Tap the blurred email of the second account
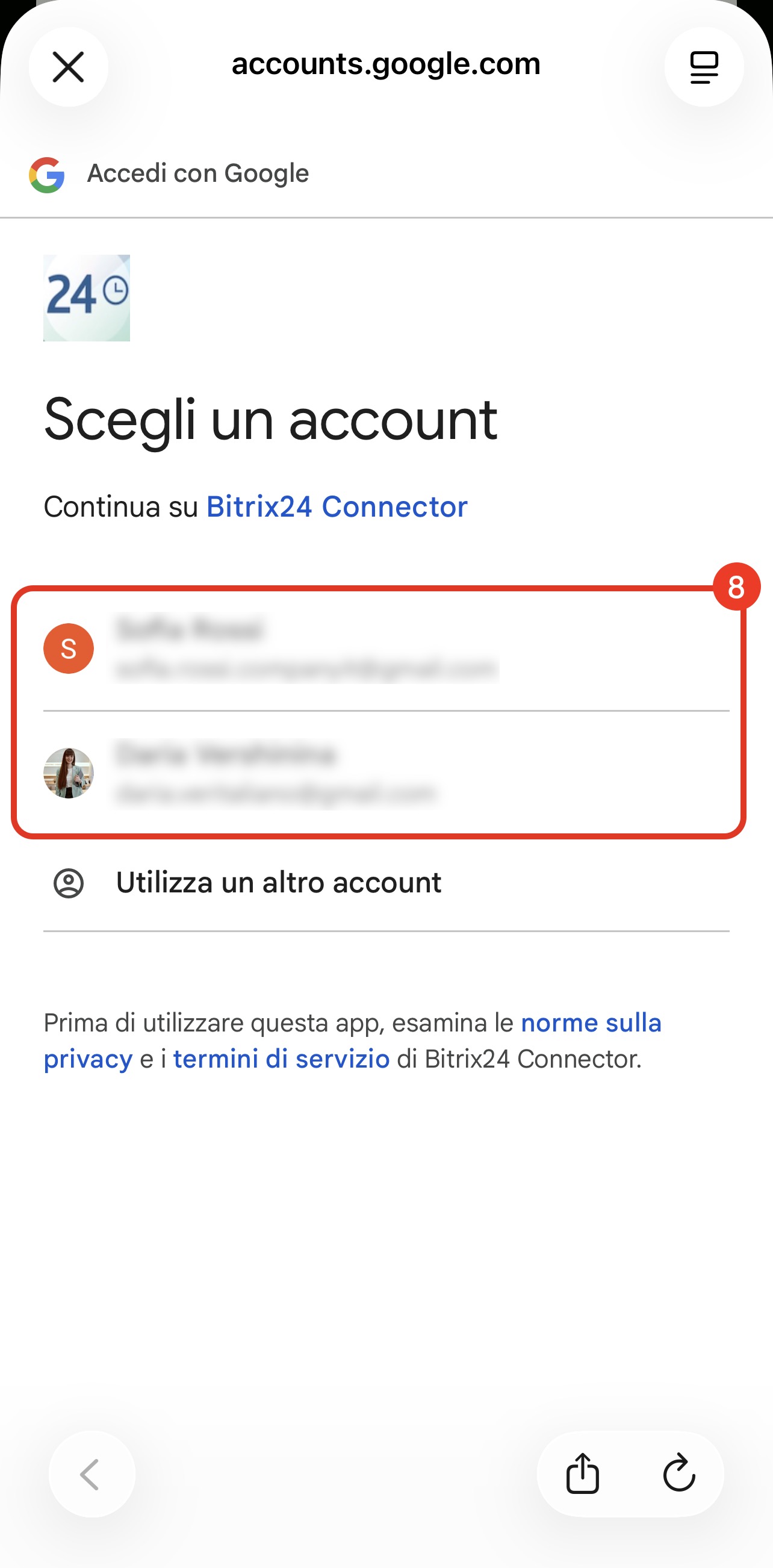Screen dimensions: 773x1568 coord(276,794)
